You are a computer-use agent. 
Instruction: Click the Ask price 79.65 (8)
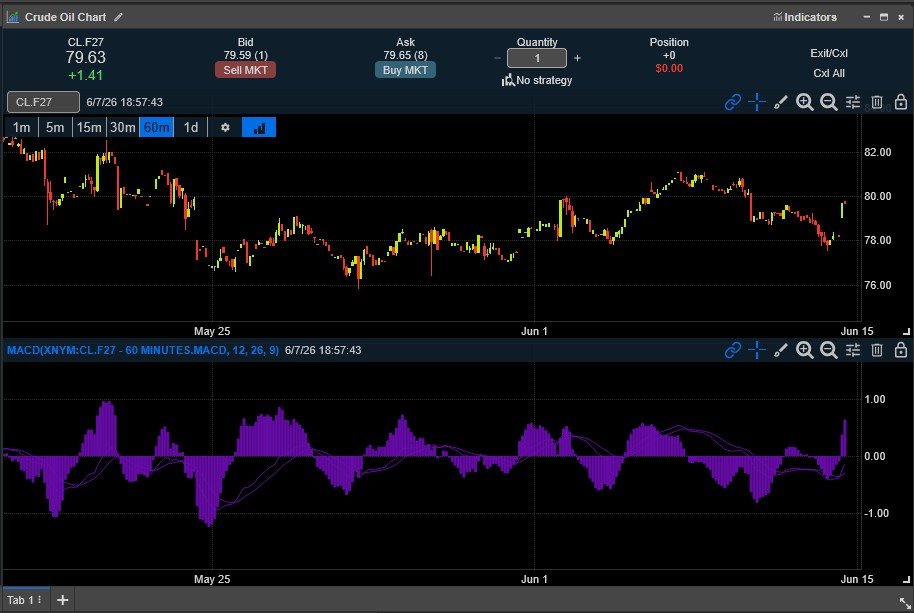(x=405, y=55)
